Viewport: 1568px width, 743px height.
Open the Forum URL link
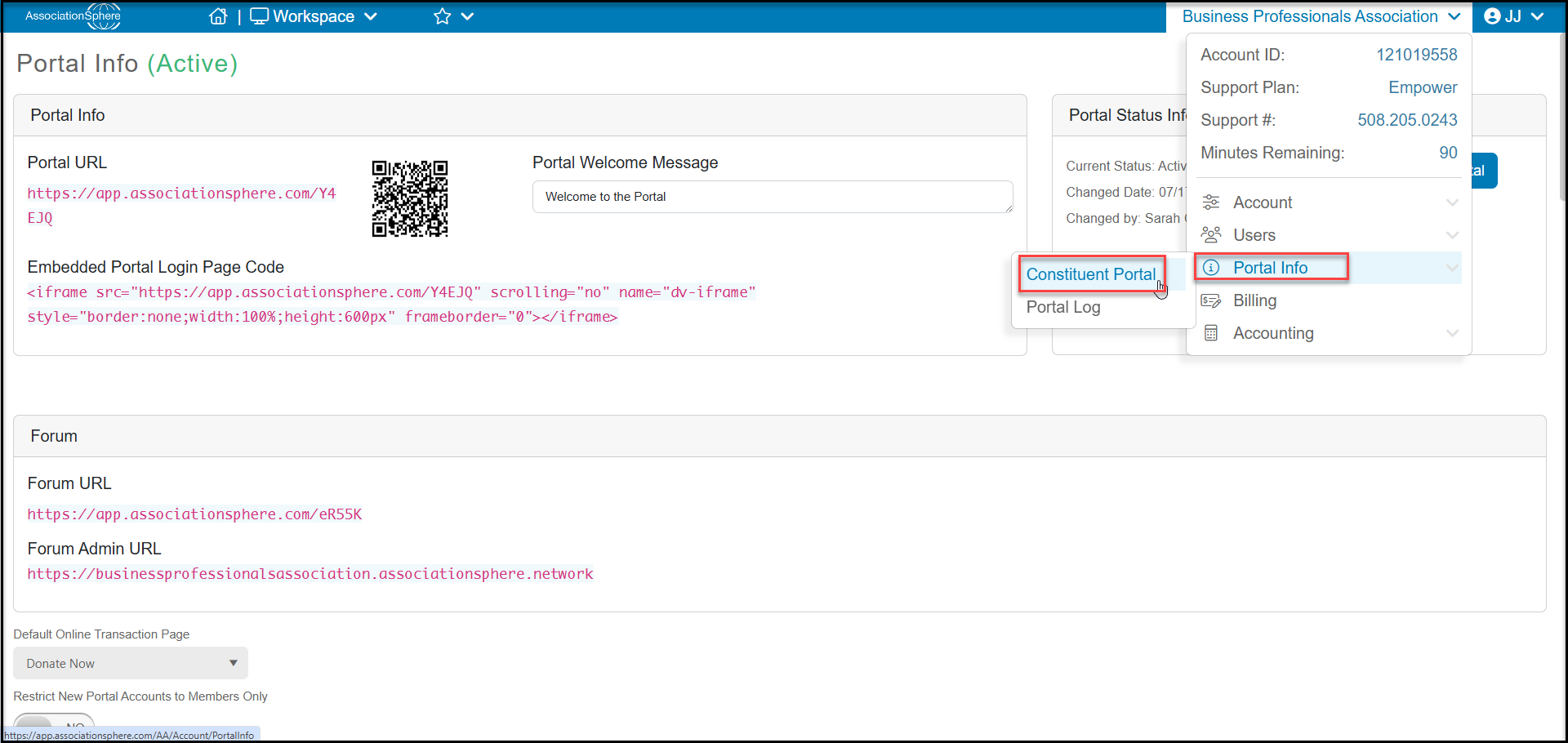[x=194, y=514]
